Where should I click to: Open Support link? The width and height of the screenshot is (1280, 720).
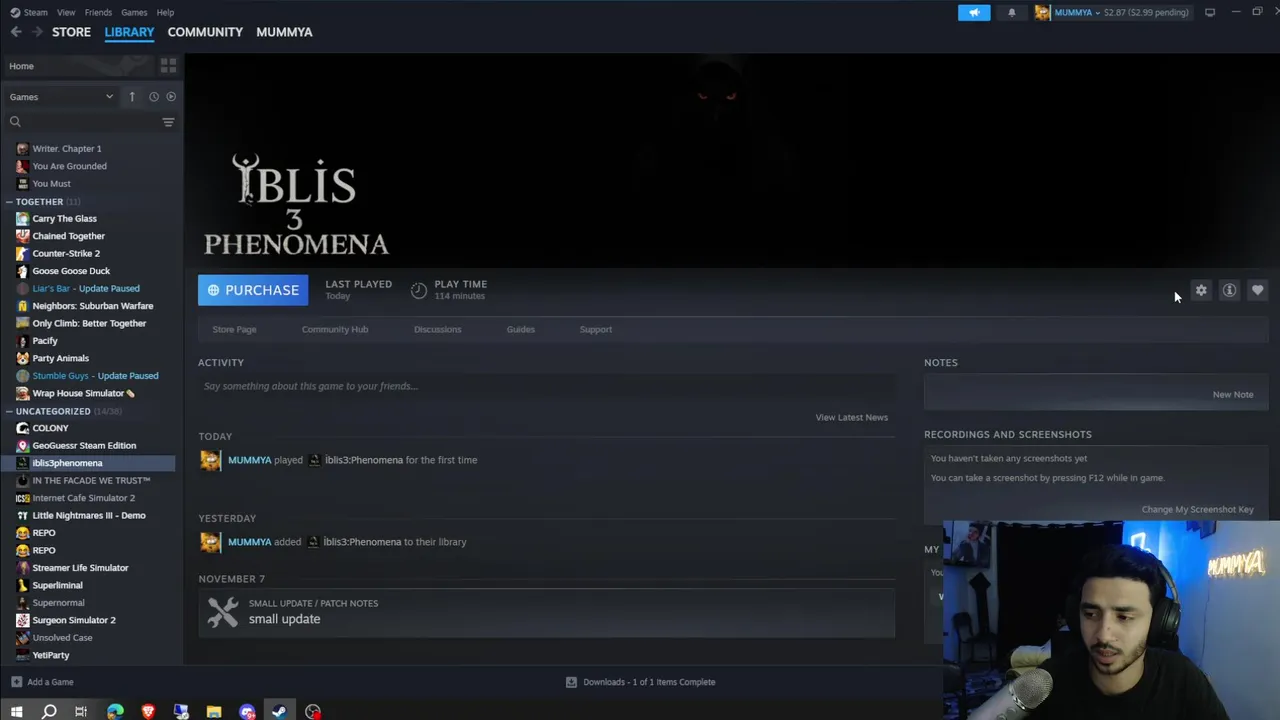pyautogui.click(x=596, y=329)
